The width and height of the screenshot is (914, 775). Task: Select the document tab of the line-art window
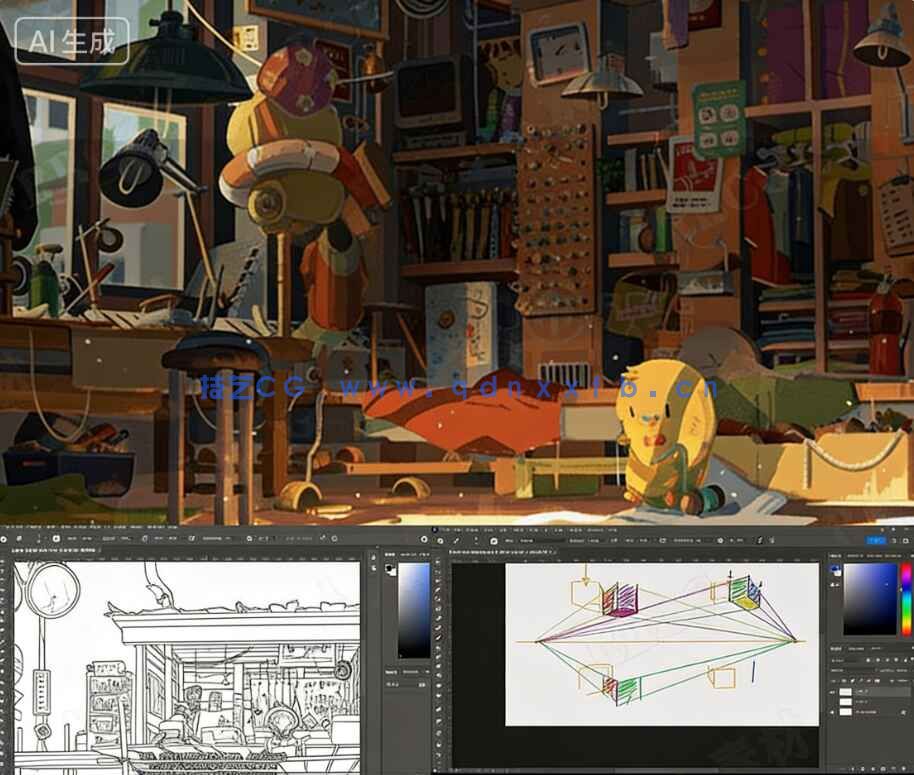pyautogui.click(x=55, y=551)
